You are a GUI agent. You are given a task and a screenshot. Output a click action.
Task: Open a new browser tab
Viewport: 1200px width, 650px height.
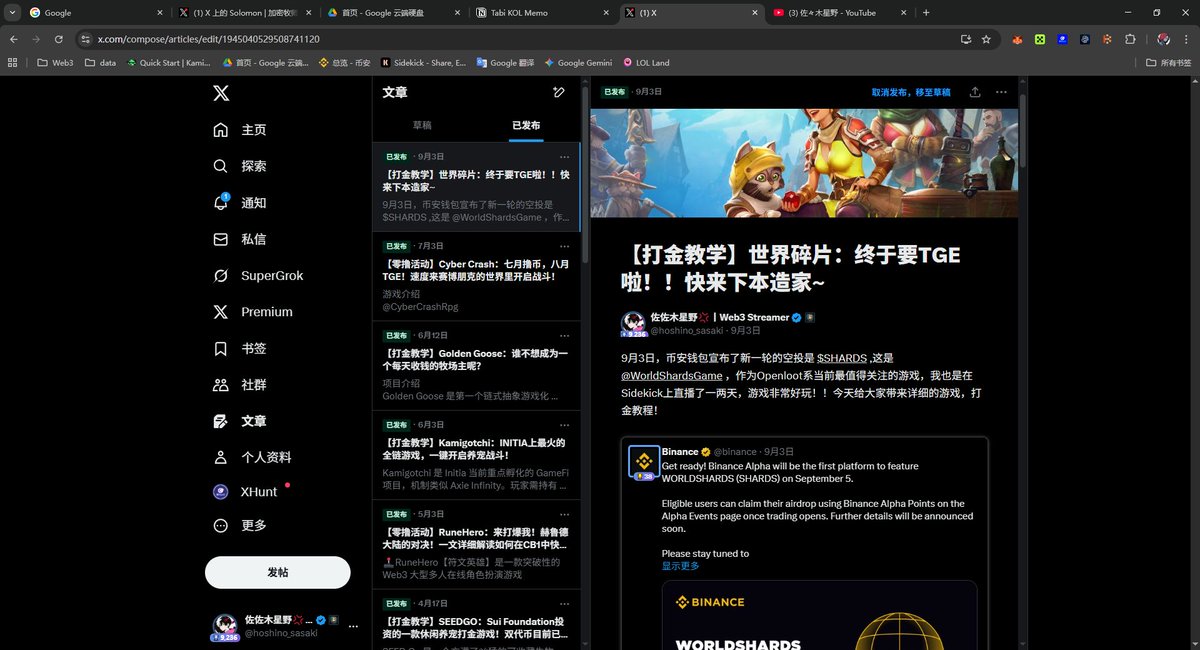click(926, 13)
